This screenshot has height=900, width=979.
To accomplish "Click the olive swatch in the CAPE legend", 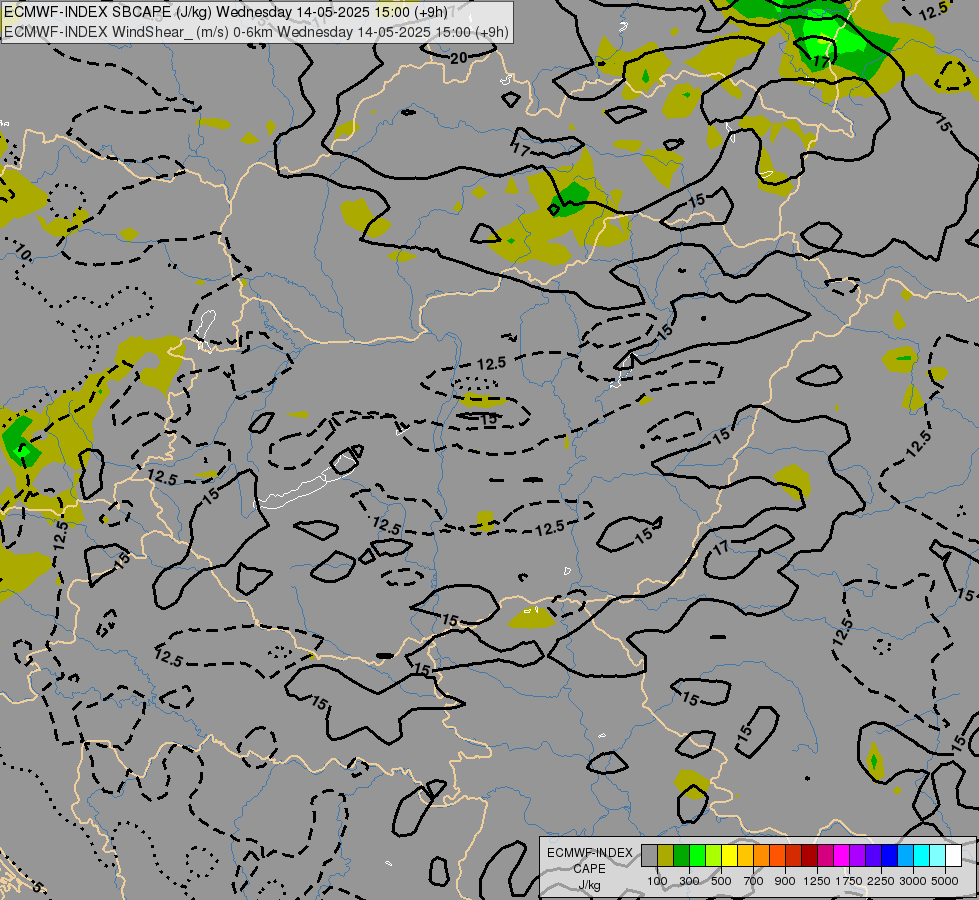I will (666, 855).
